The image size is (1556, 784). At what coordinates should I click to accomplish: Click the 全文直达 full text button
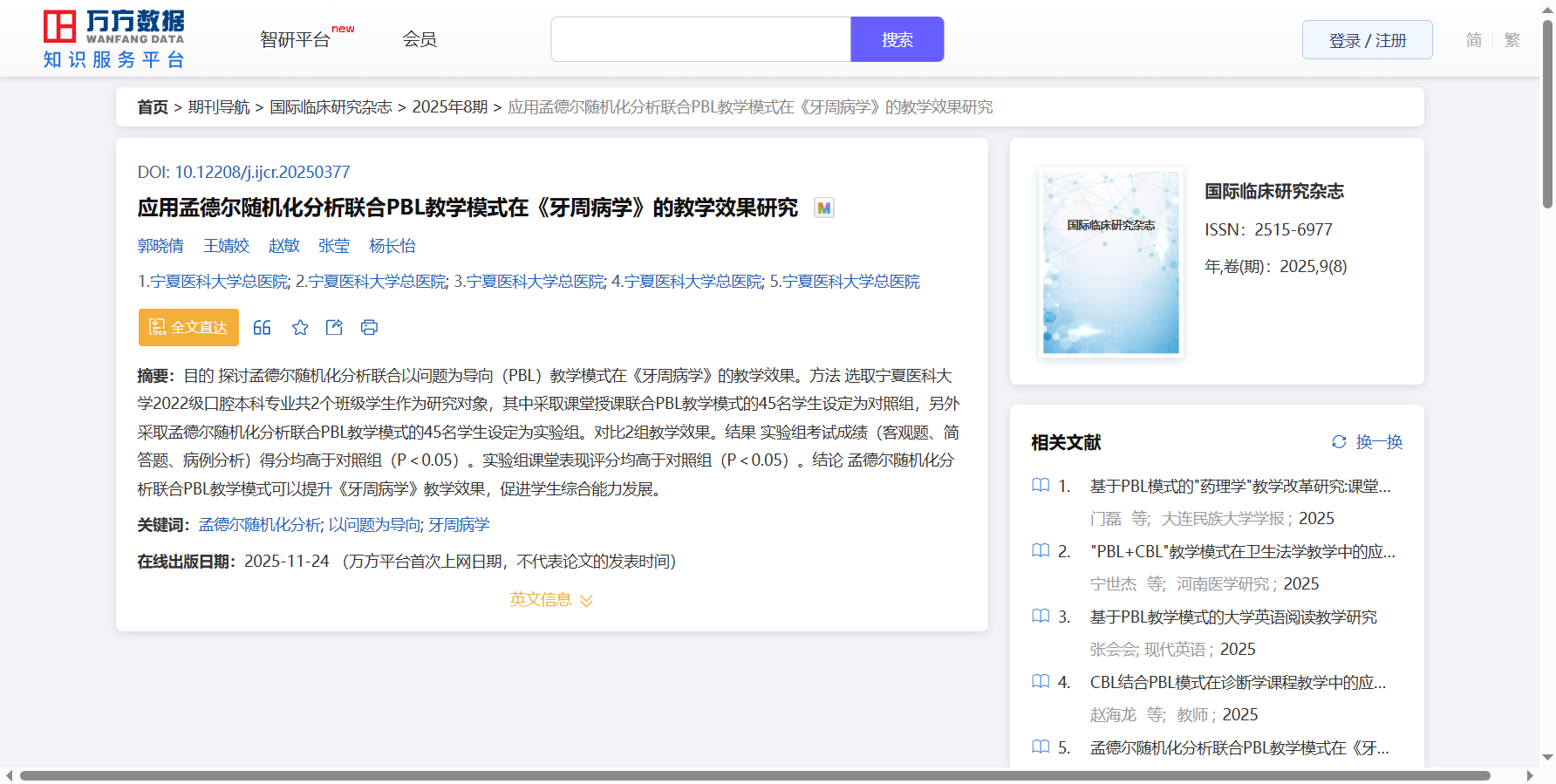(188, 328)
